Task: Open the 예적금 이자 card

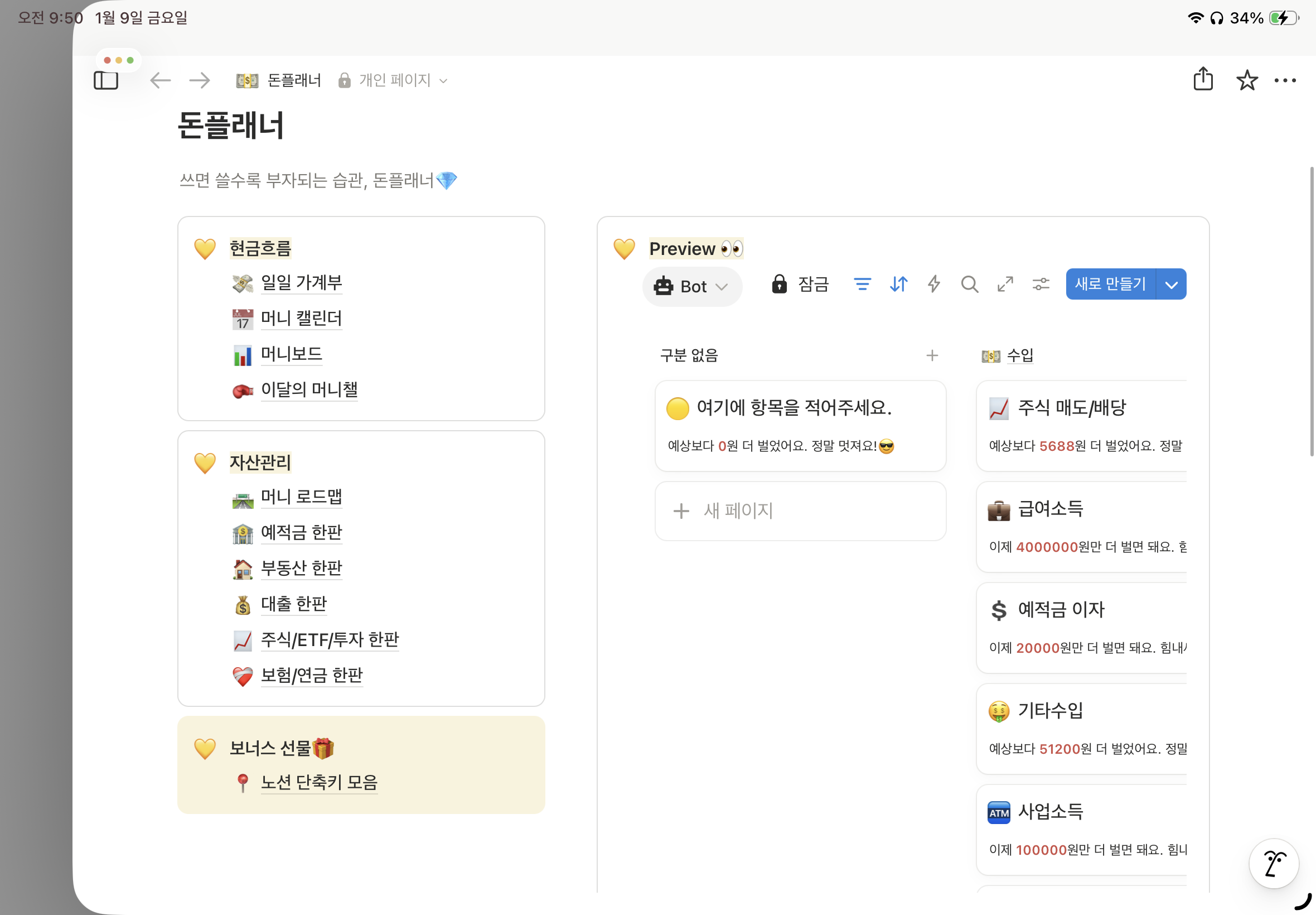Action: tap(1082, 627)
